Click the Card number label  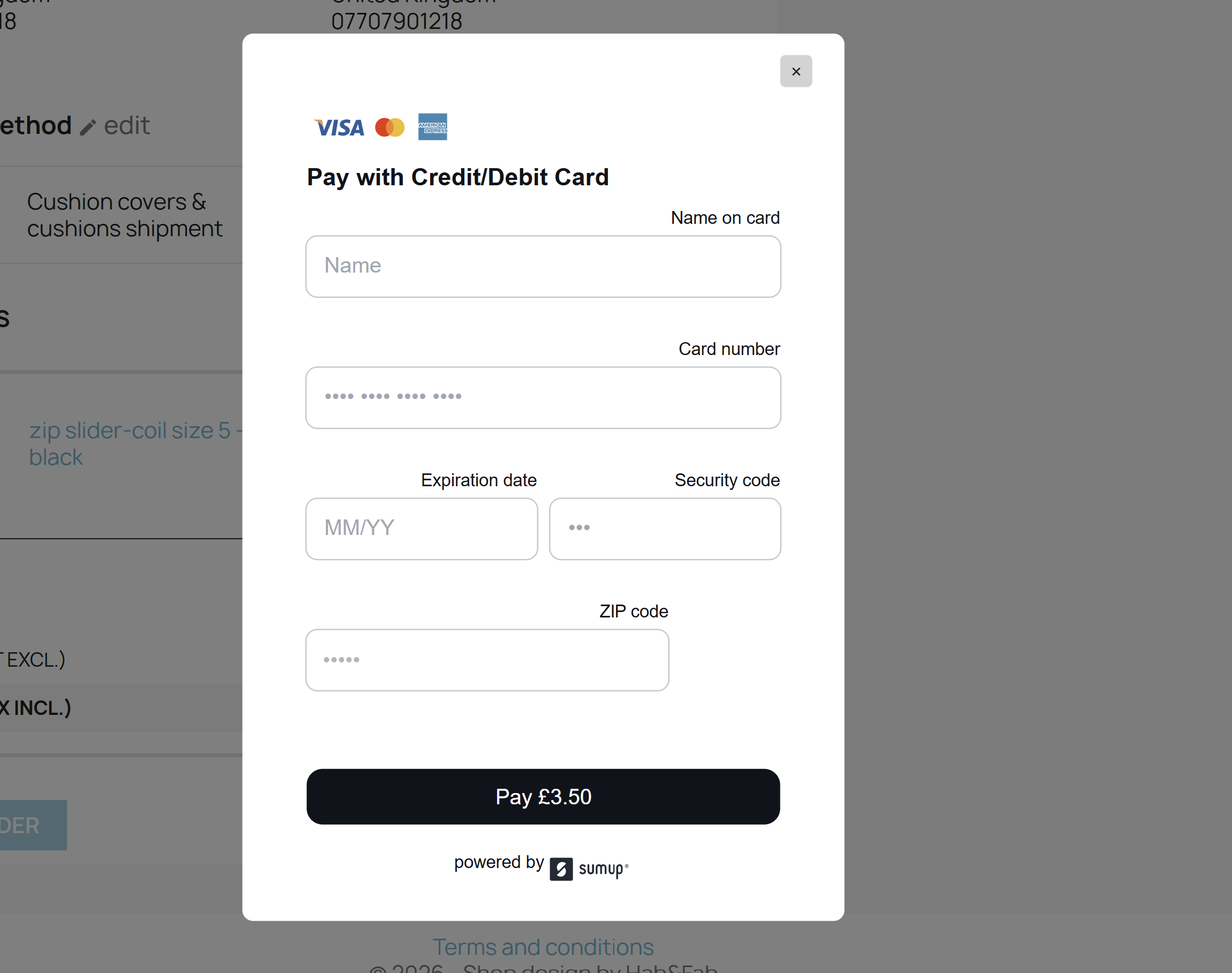(729, 349)
